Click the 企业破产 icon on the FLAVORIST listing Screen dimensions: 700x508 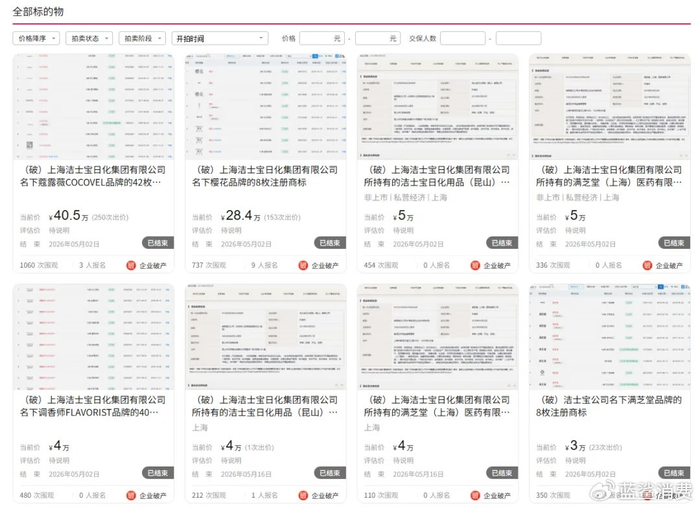point(131,496)
